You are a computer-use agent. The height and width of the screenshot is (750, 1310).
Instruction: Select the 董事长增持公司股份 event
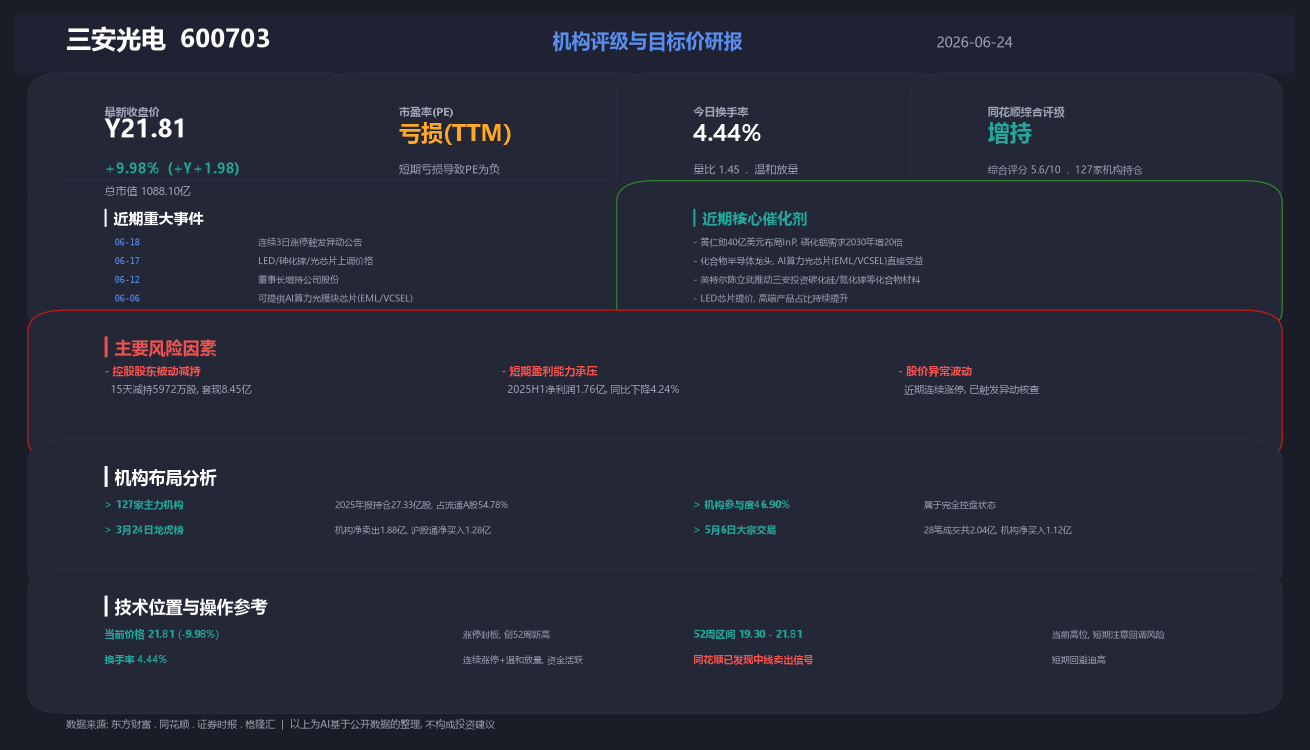click(298, 280)
